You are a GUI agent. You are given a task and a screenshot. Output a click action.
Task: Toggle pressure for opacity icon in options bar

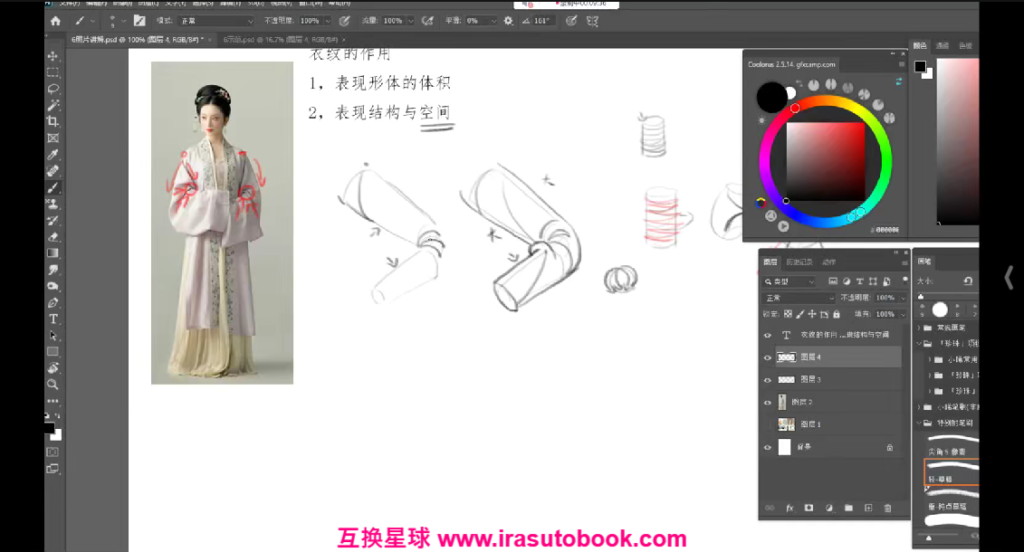click(344, 21)
